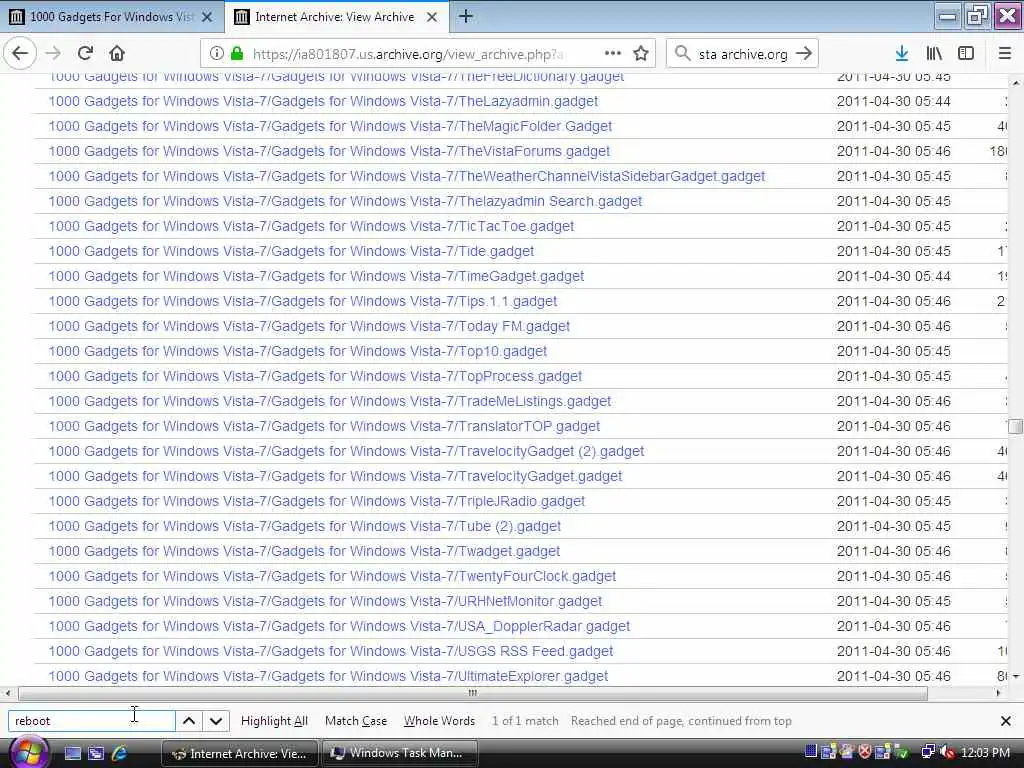This screenshot has height=768, width=1024.
Task: Select the Internet Archive taskbar button
Action: tap(240, 754)
